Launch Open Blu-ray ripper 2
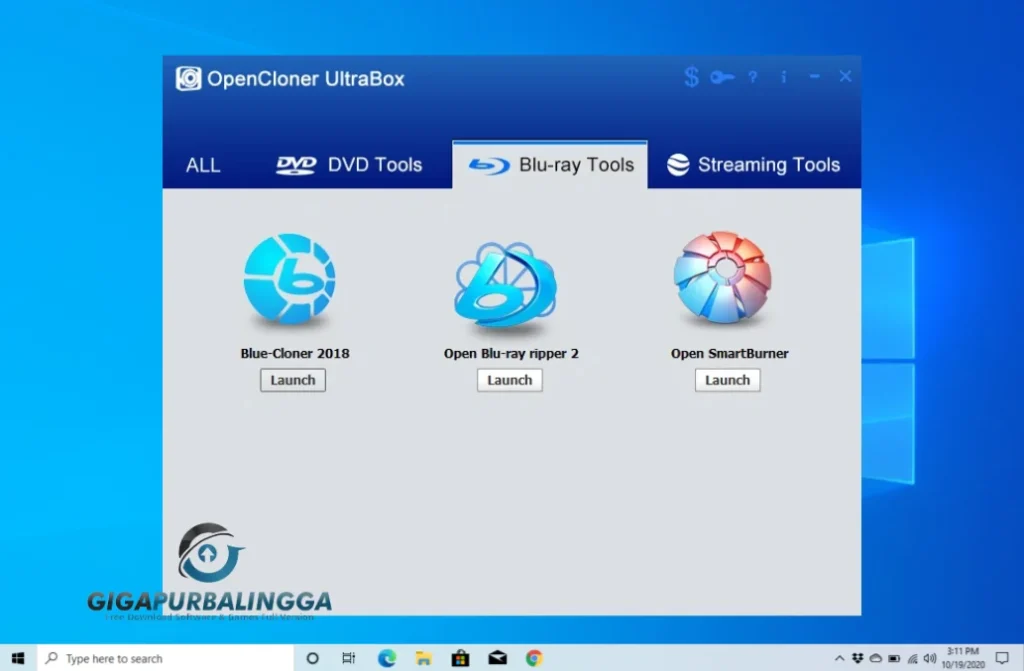1024x671 pixels. pos(510,380)
